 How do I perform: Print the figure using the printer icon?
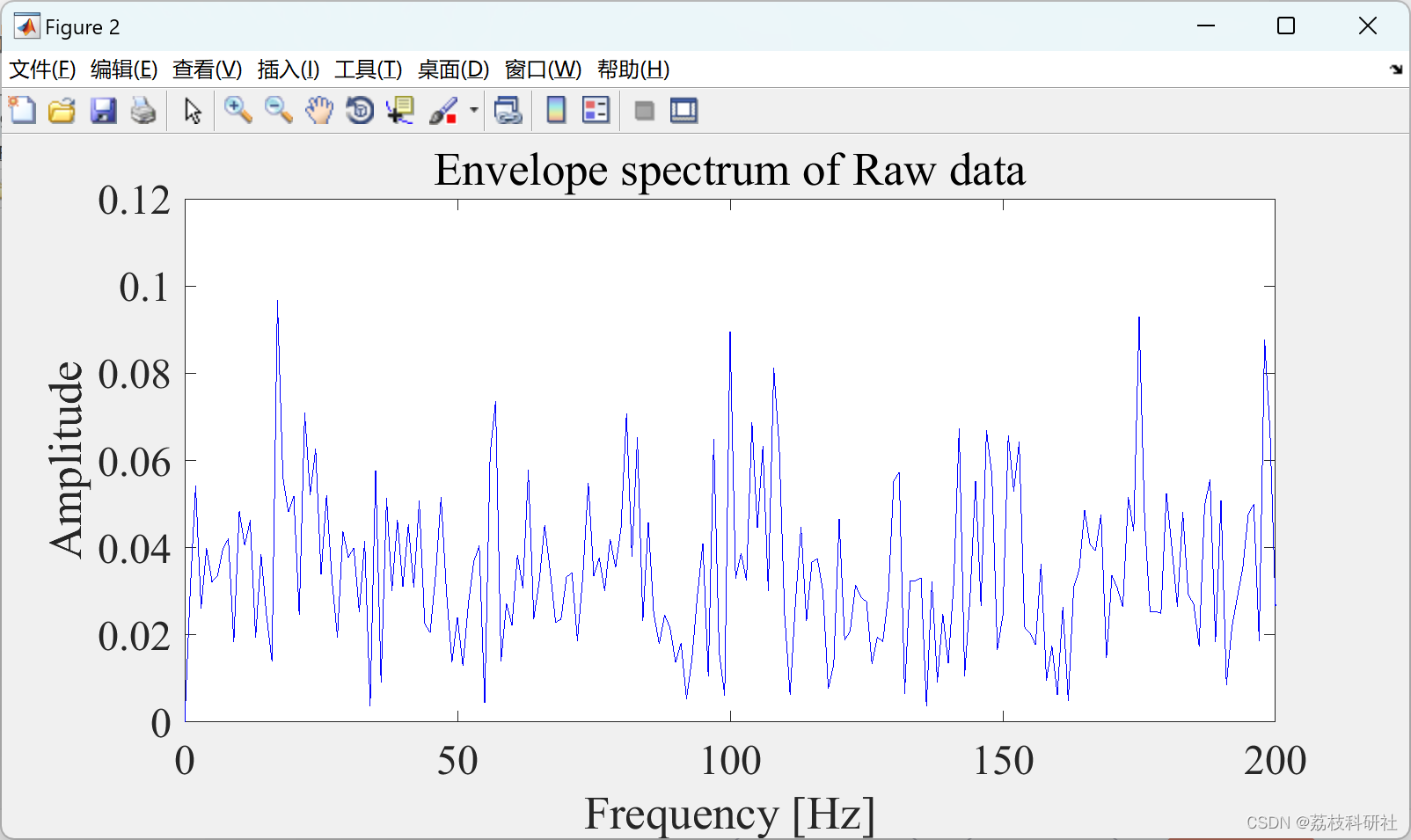(x=143, y=111)
